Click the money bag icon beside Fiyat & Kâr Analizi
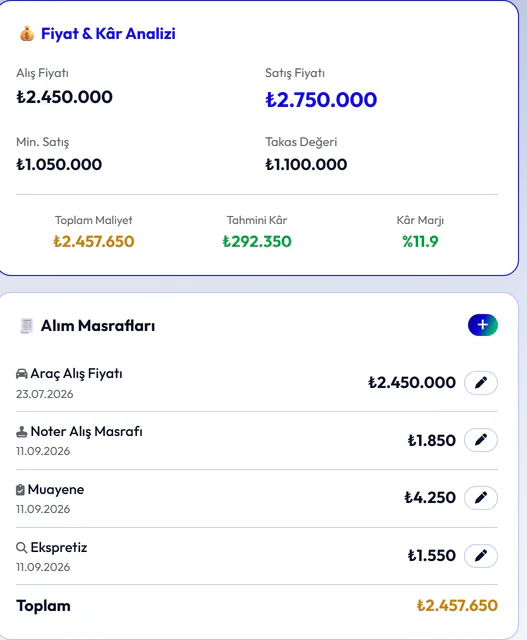The height and width of the screenshot is (640, 527). pos(27,34)
